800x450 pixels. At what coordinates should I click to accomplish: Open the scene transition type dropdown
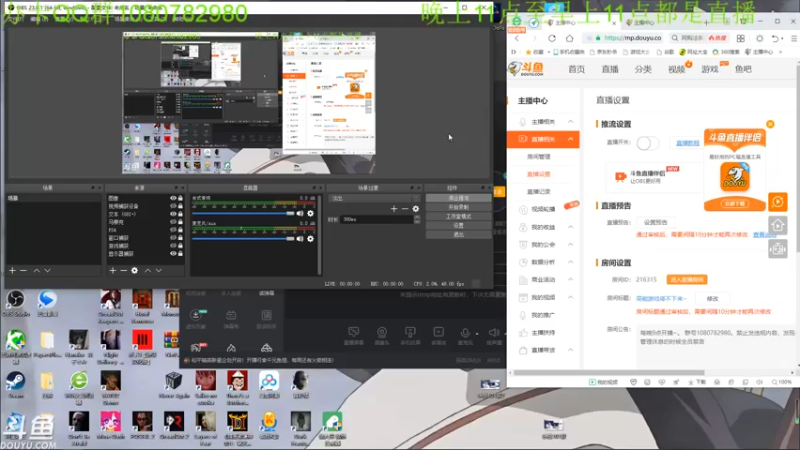point(374,198)
